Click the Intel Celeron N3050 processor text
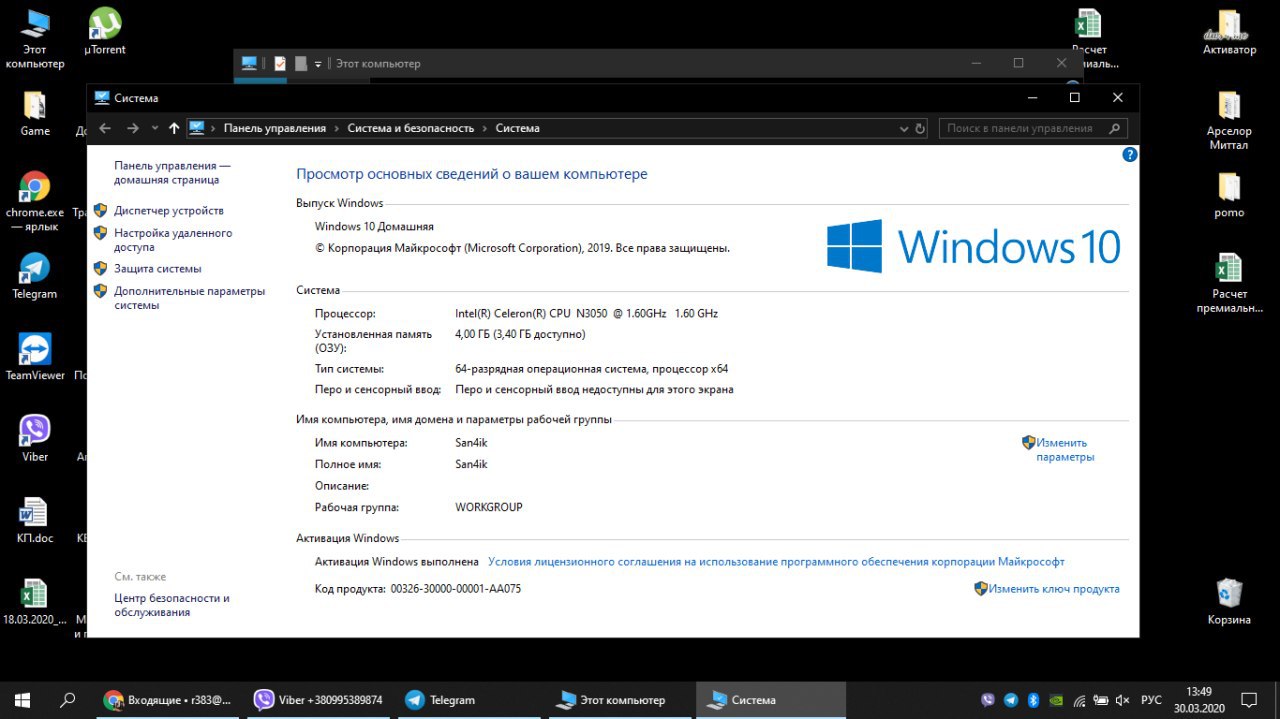1280x719 pixels. (x=586, y=313)
